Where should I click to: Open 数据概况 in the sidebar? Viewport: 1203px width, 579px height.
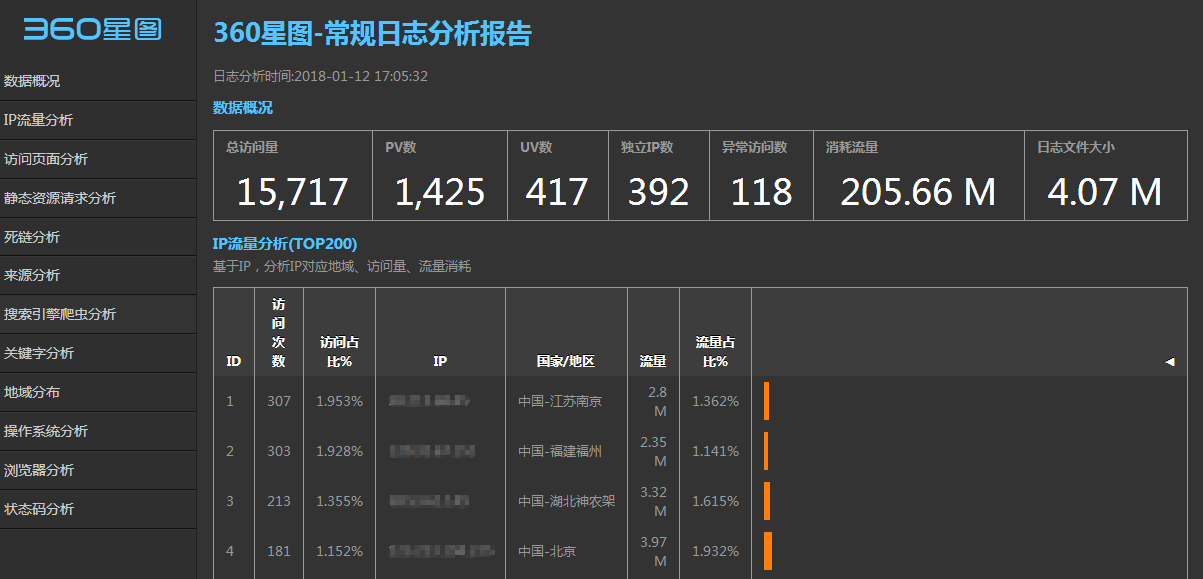tap(98, 81)
